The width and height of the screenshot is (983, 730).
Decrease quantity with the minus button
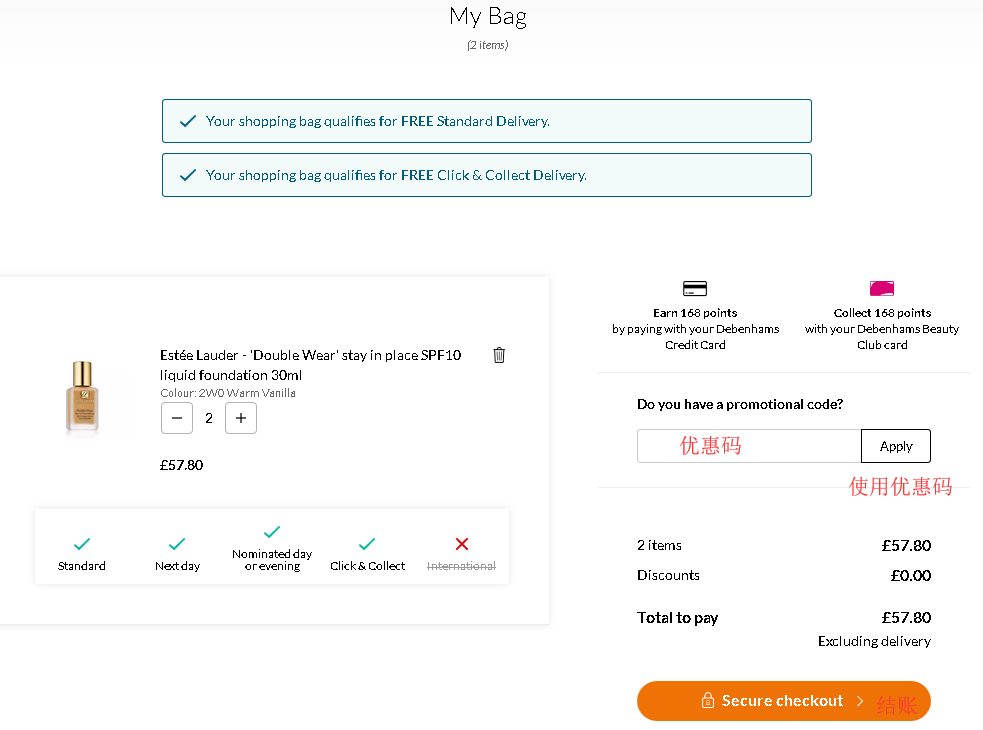tap(177, 418)
